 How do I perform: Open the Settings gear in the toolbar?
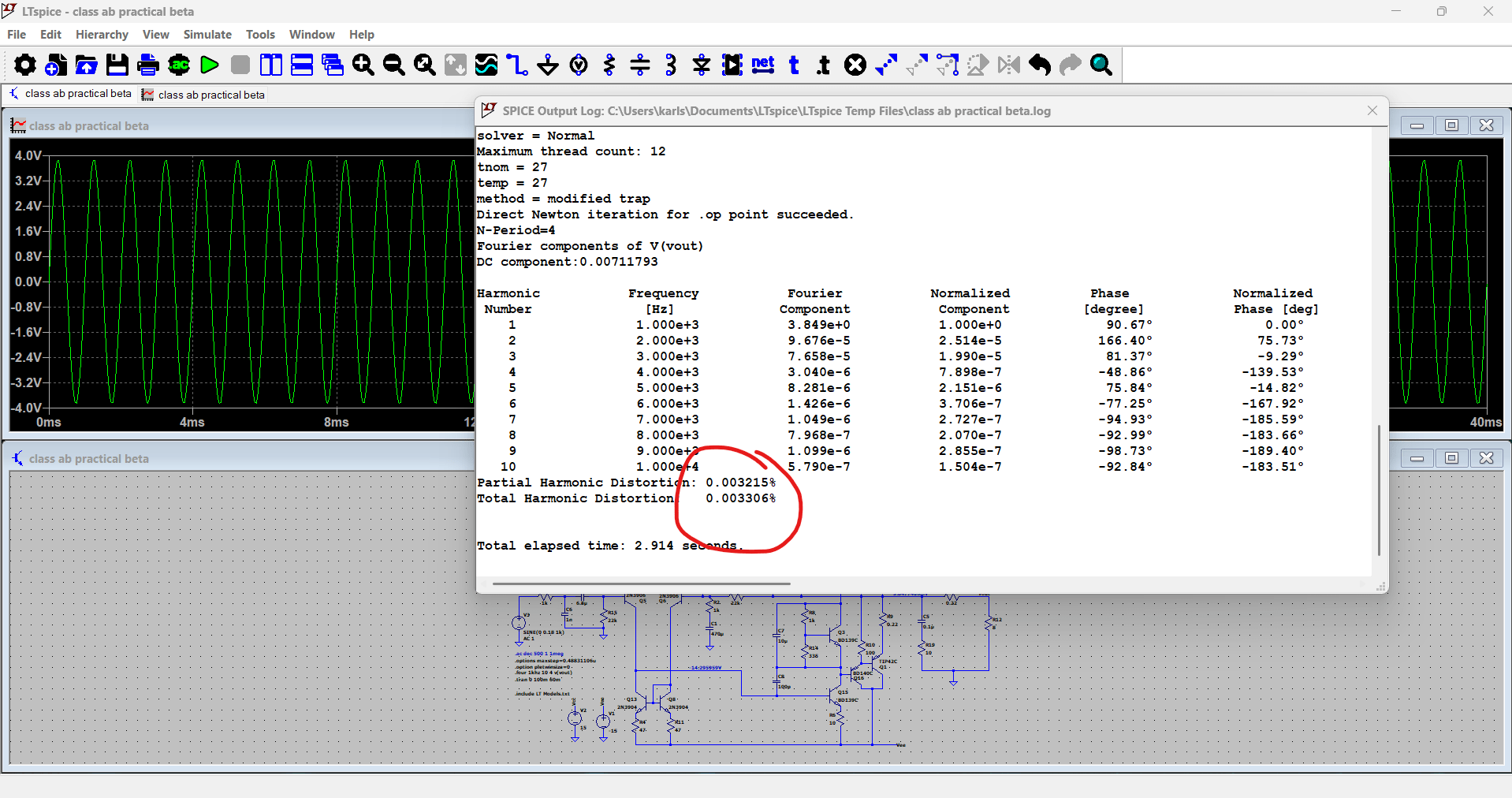pyautogui.click(x=25, y=65)
